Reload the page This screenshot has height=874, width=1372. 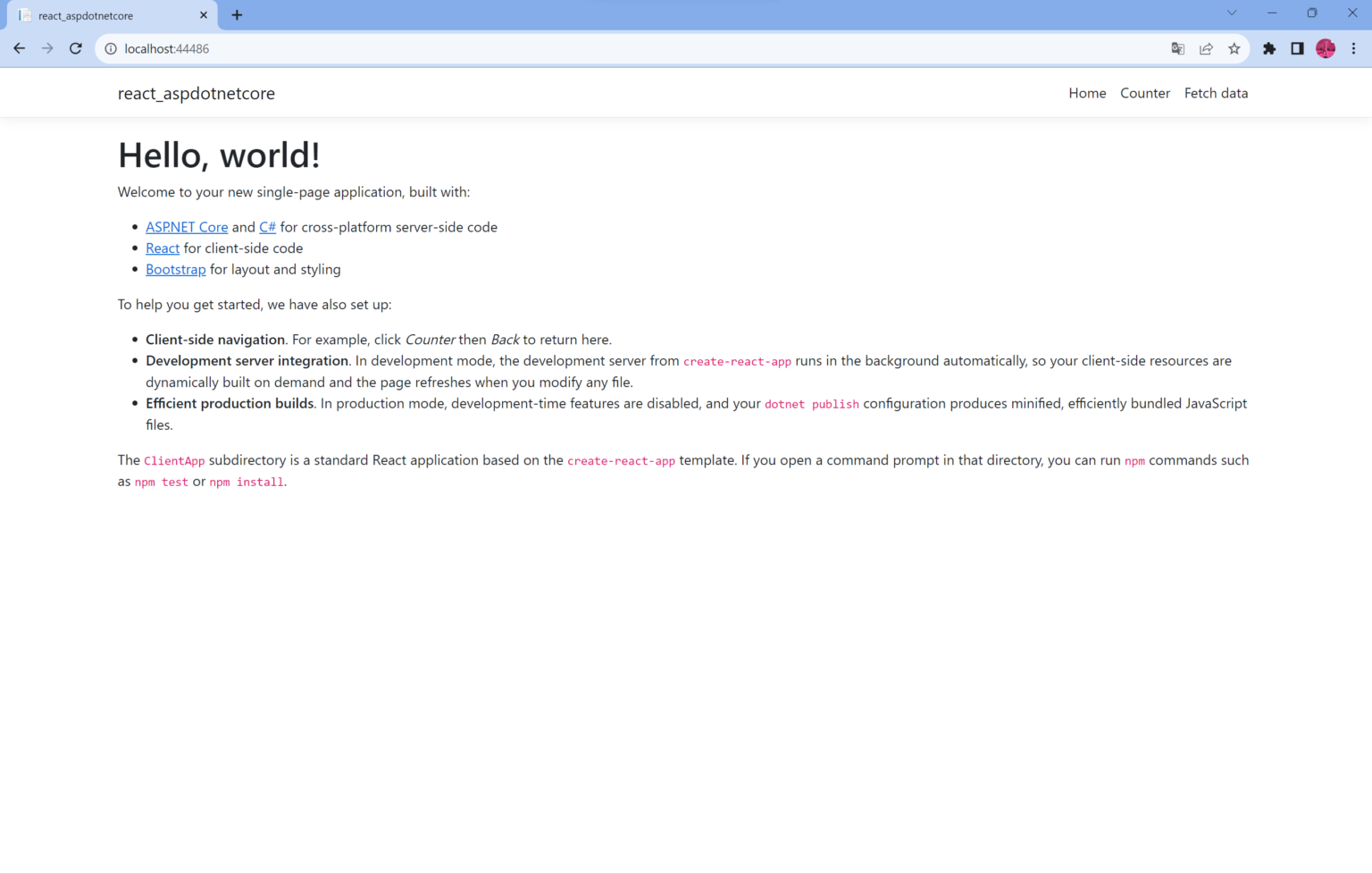75,48
